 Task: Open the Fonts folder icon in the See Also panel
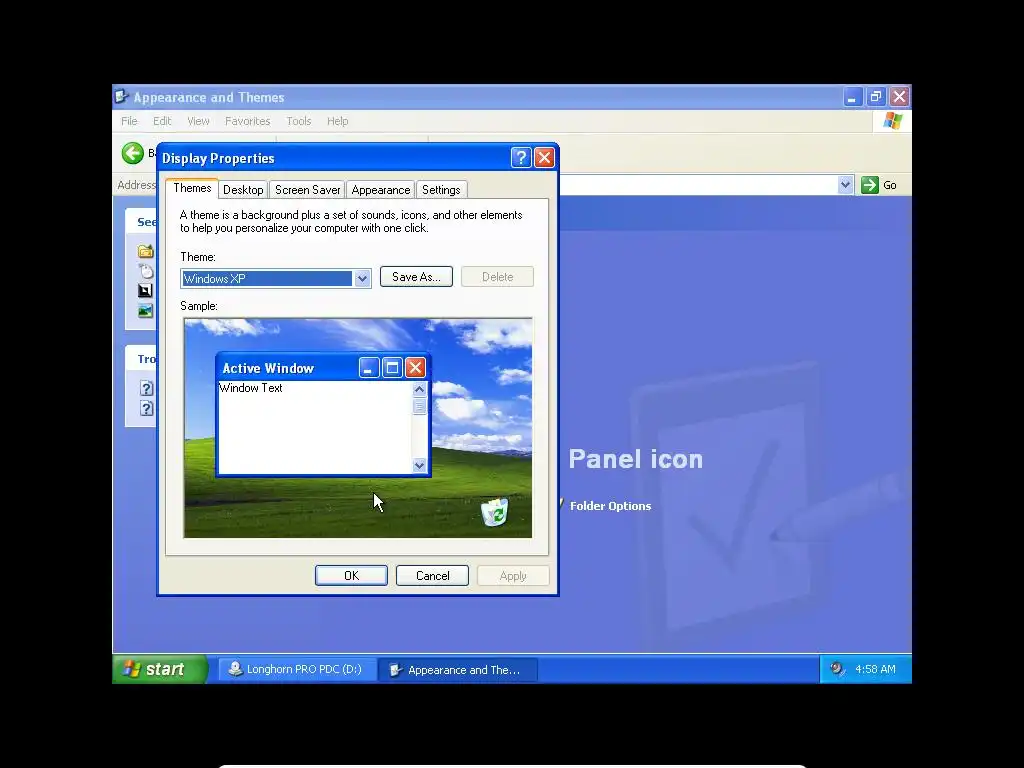pyautogui.click(x=146, y=251)
